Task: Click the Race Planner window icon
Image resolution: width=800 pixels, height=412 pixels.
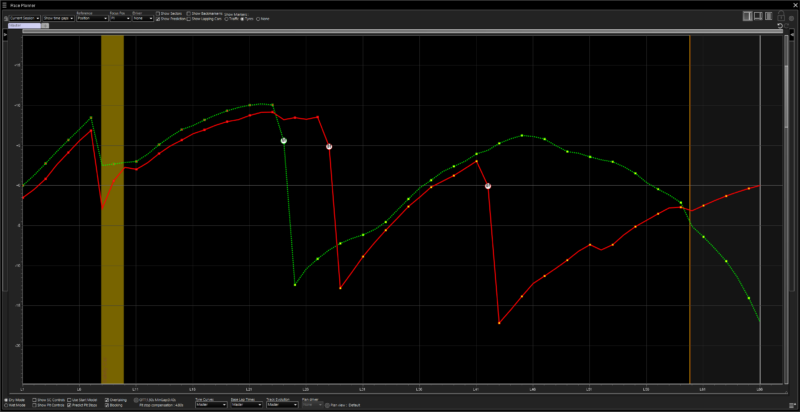Action: 5,4
